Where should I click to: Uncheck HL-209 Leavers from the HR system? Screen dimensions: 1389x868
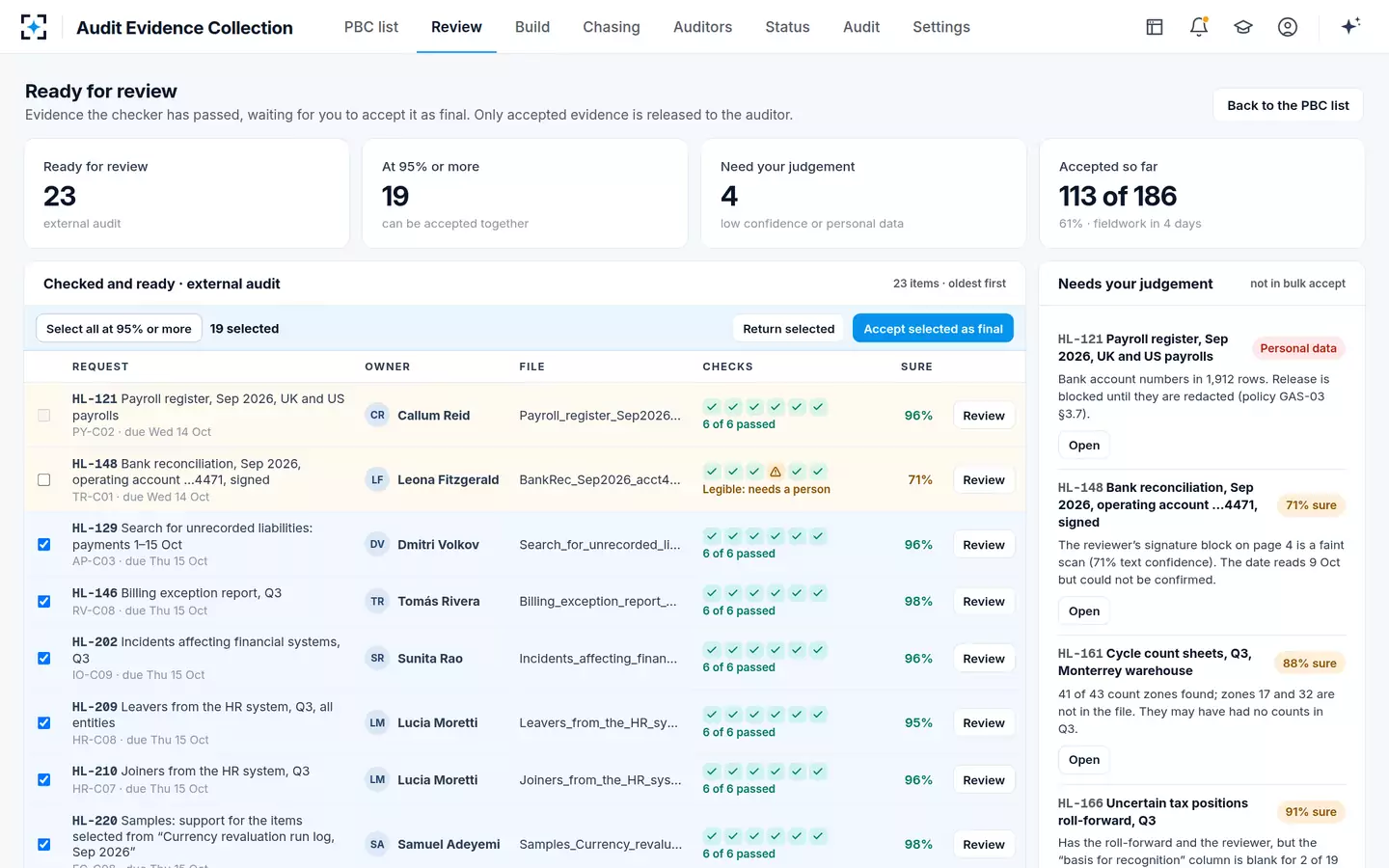[44, 723]
